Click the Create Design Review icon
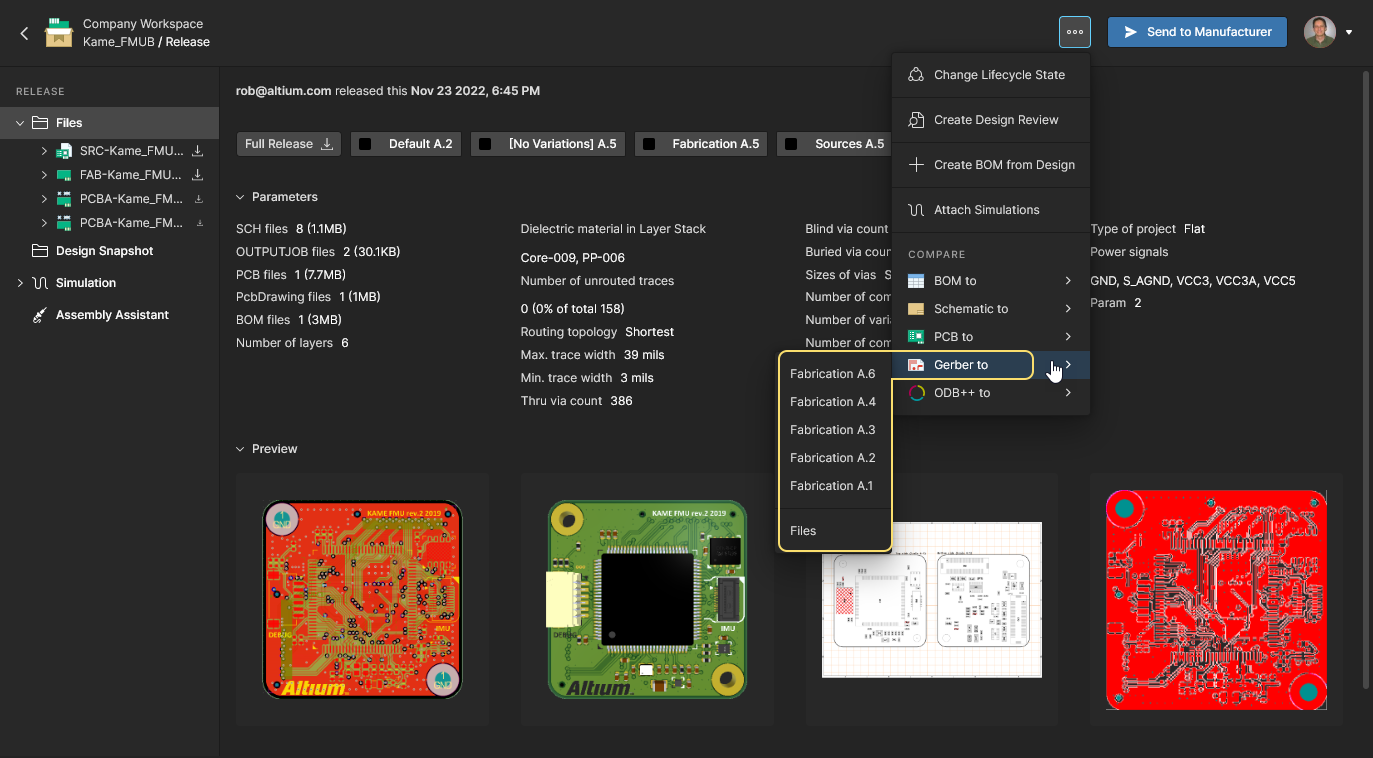Image resolution: width=1373 pixels, height=758 pixels. 915,120
